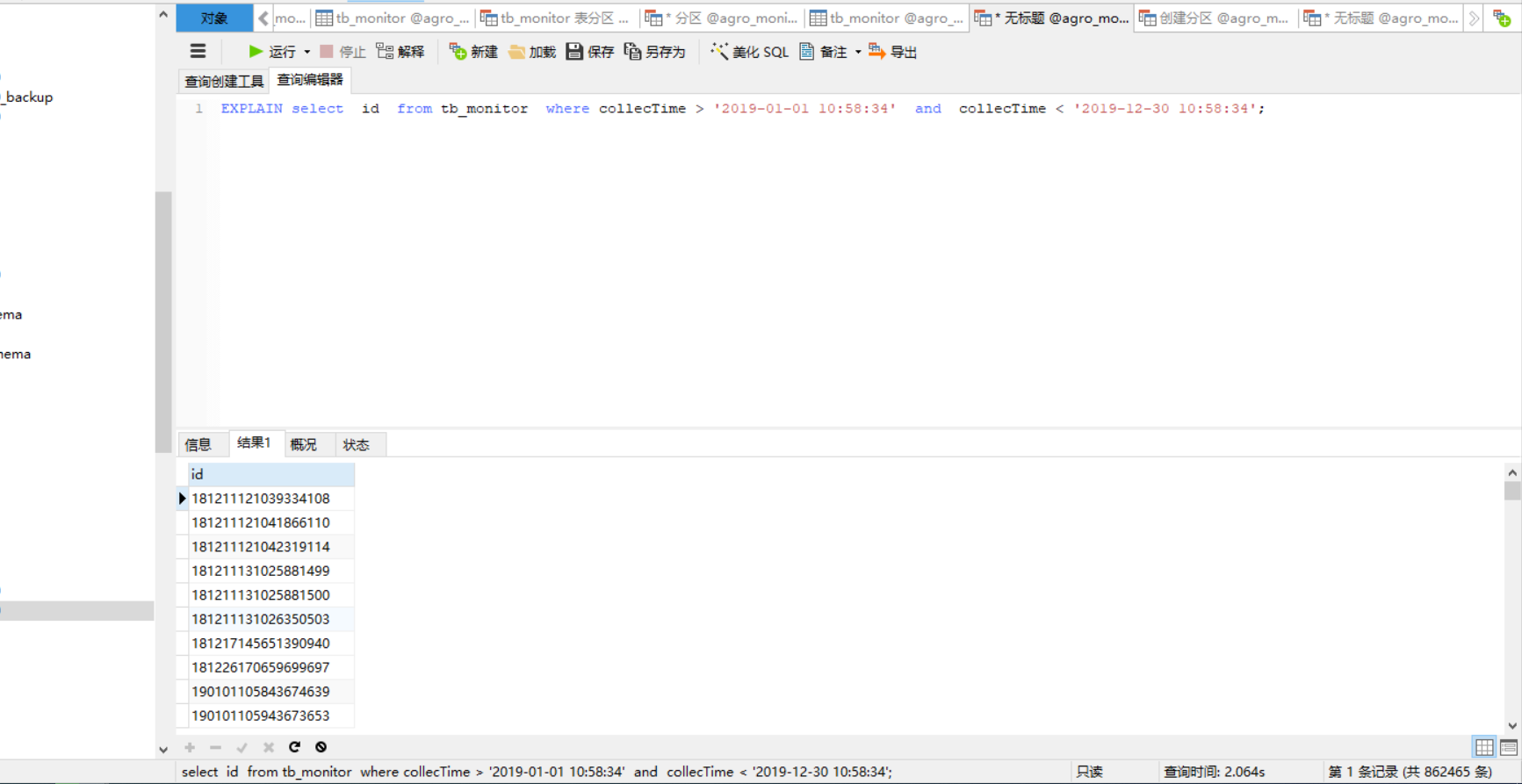1522x784 pixels.
Task: Click the 停止 stop button
Action: [x=343, y=52]
